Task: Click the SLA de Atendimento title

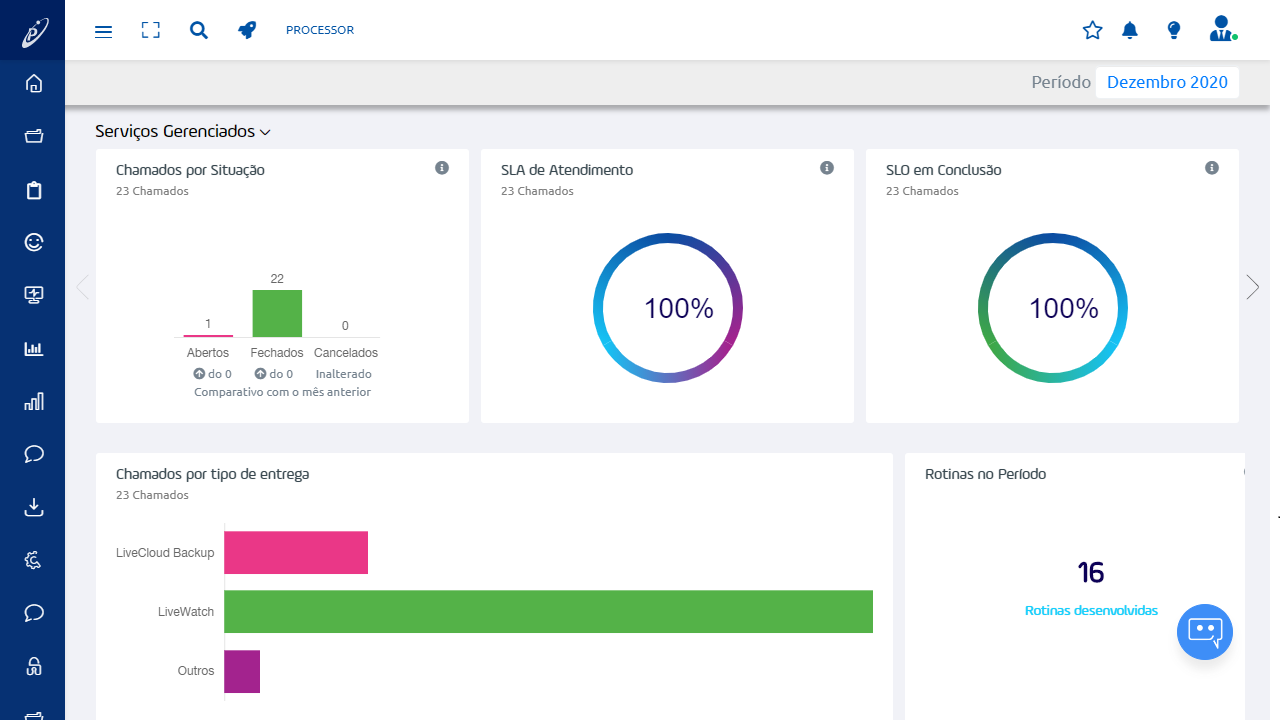Action: [567, 170]
